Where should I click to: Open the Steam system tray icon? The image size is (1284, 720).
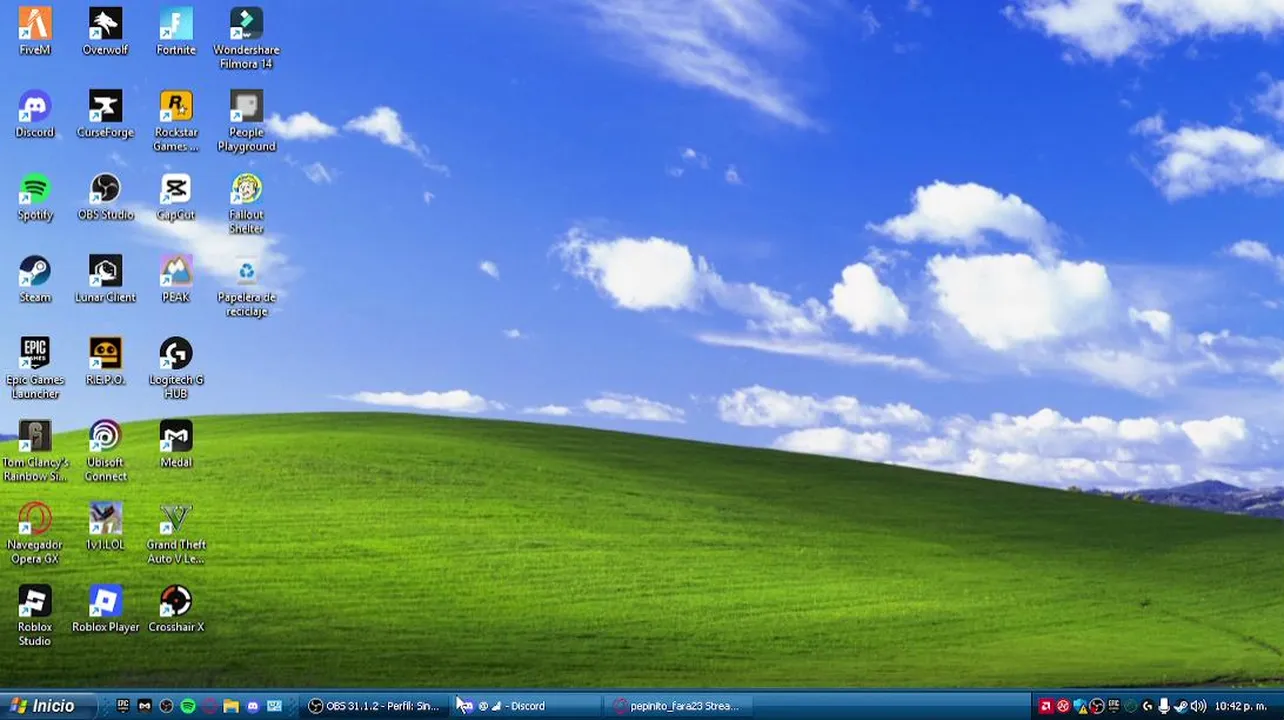tap(1181, 706)
